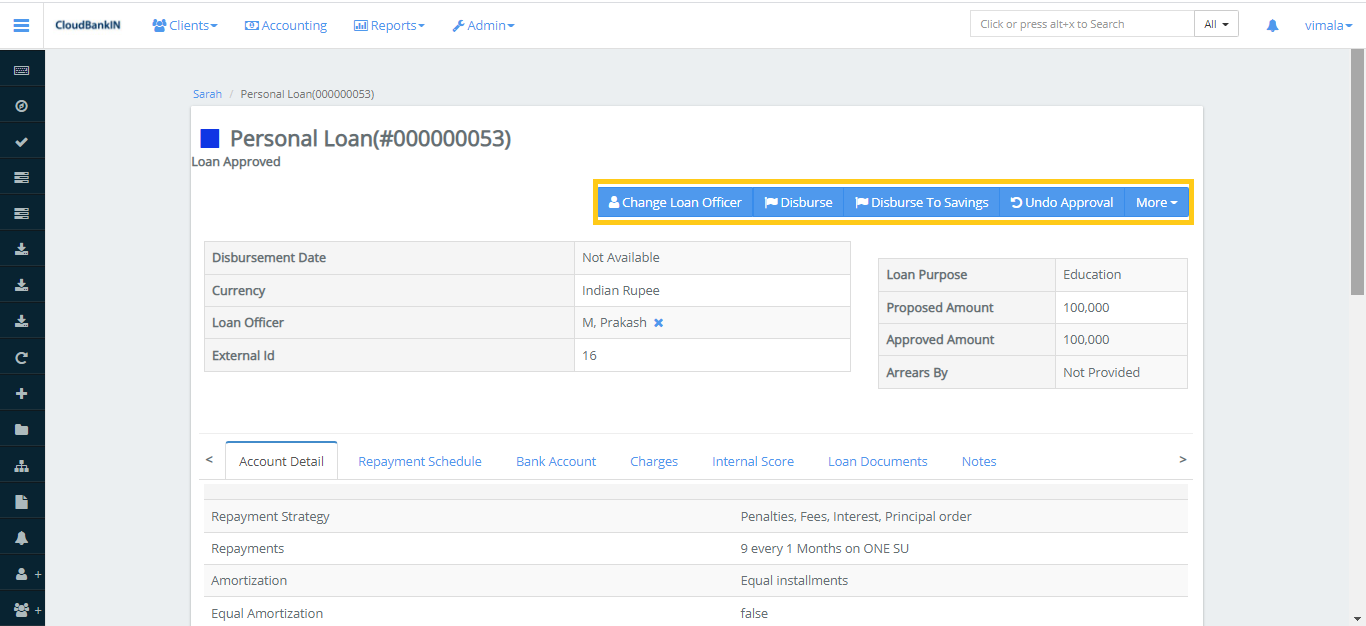The width and height of the screenshot is (1366, 626).
Task: Expand the More actions dropdown
Action: point(1156,202)
